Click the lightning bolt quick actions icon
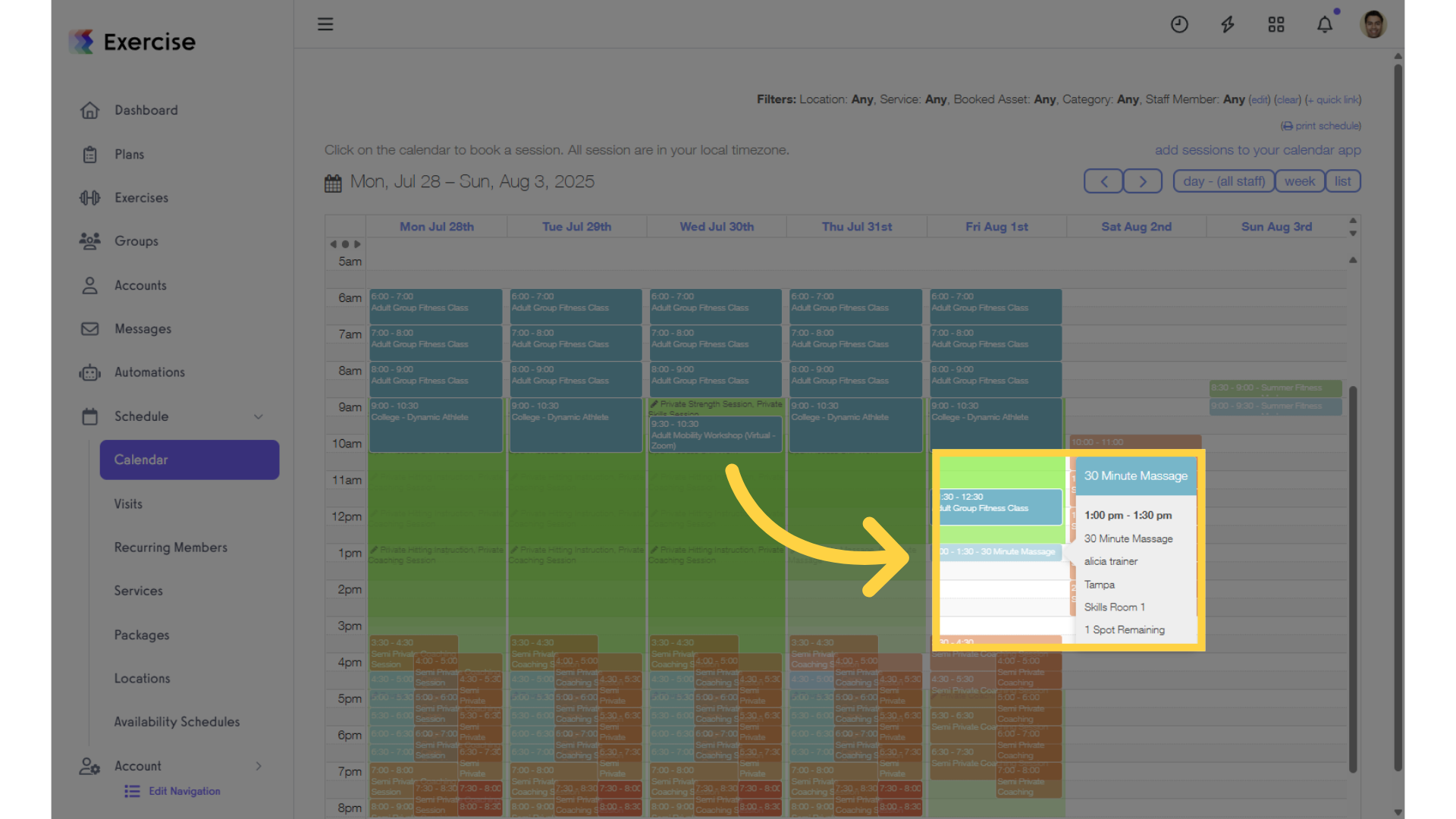1456x819 pixels. [1228, 24]
